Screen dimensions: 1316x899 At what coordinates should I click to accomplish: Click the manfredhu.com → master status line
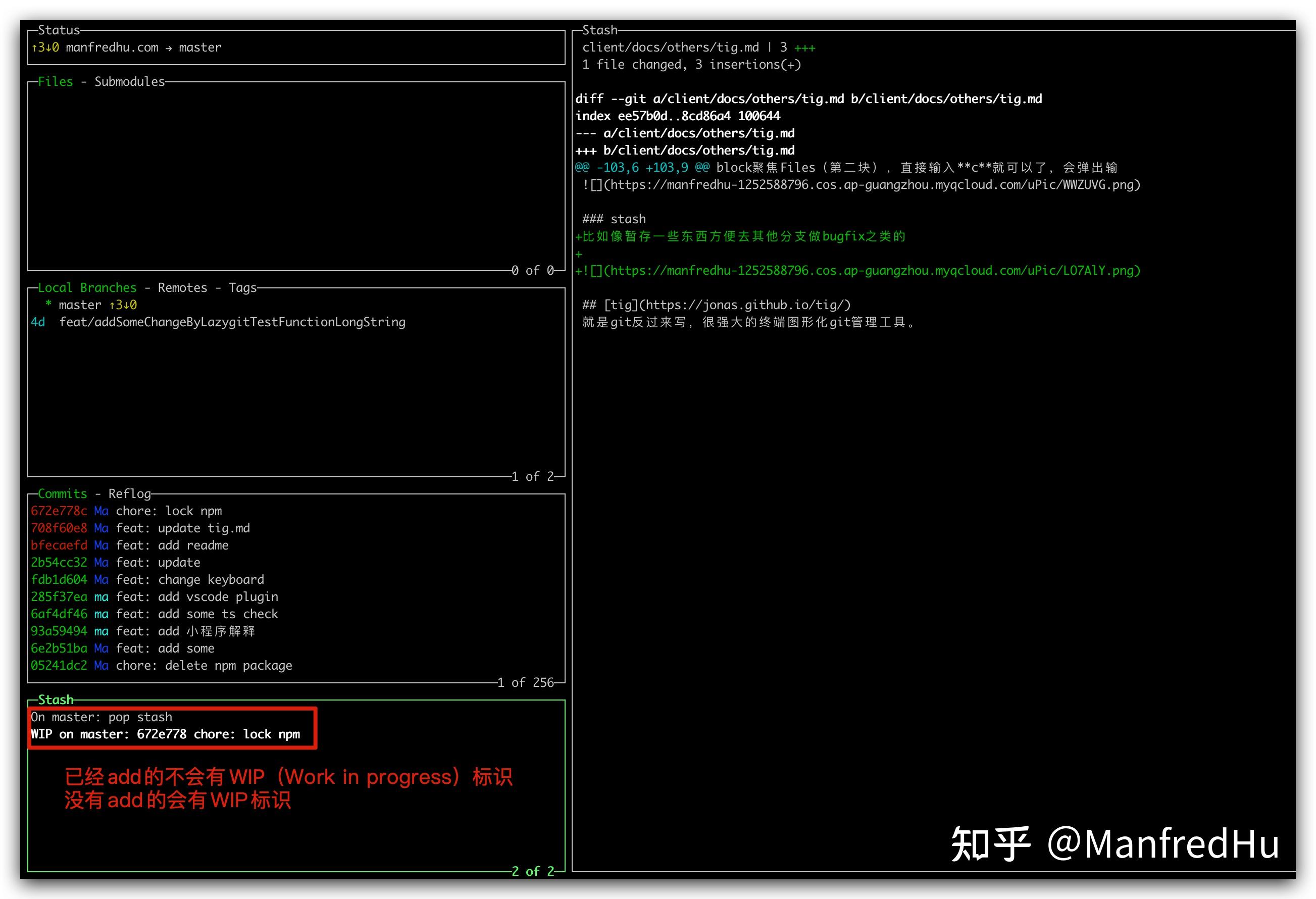tap(144, 47)
